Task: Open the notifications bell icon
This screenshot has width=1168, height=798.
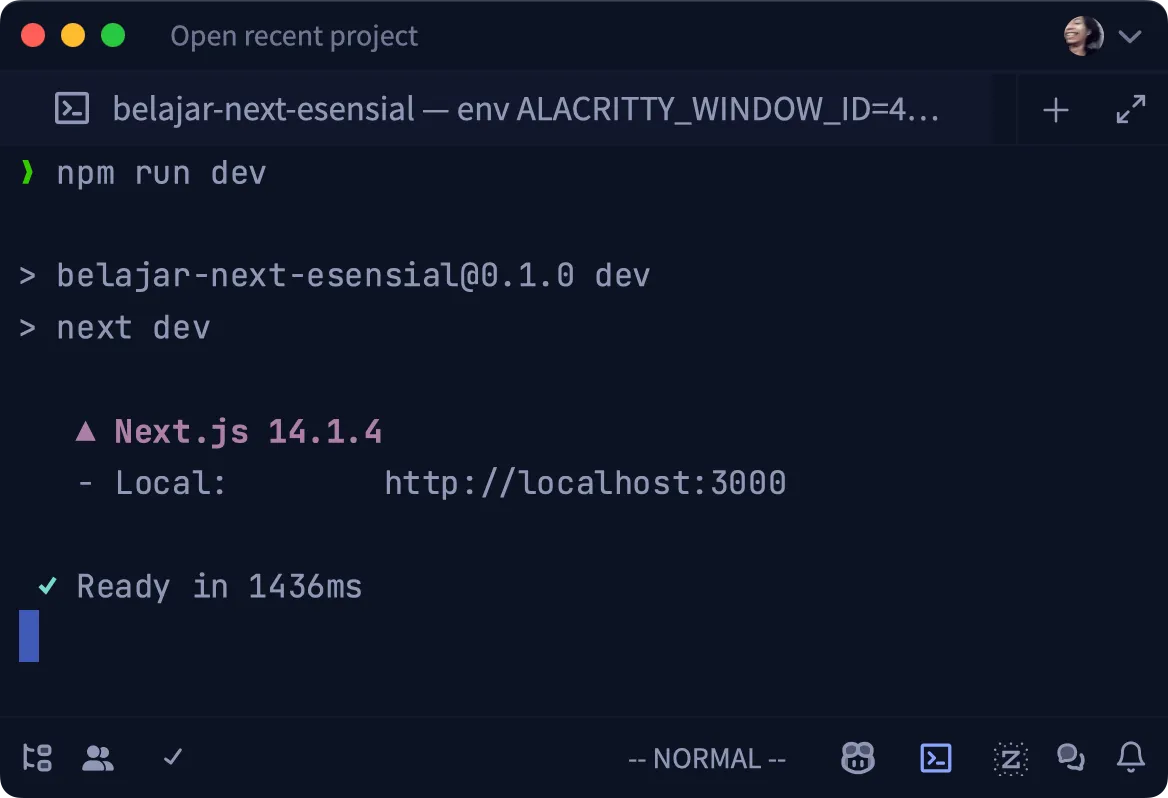Action: click(x=1130, y=758)
